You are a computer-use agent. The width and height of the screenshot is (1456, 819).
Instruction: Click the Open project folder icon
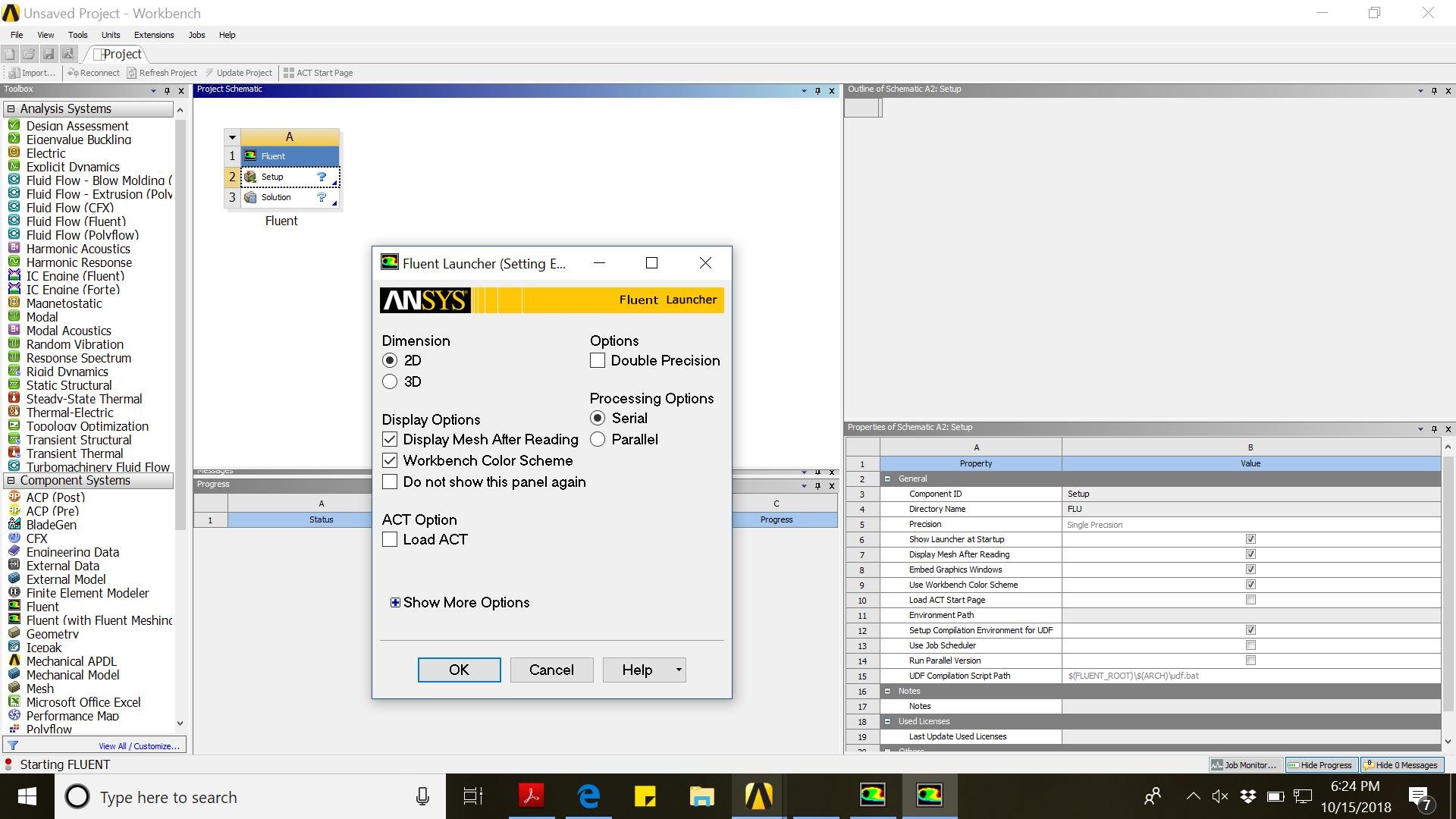29,54
